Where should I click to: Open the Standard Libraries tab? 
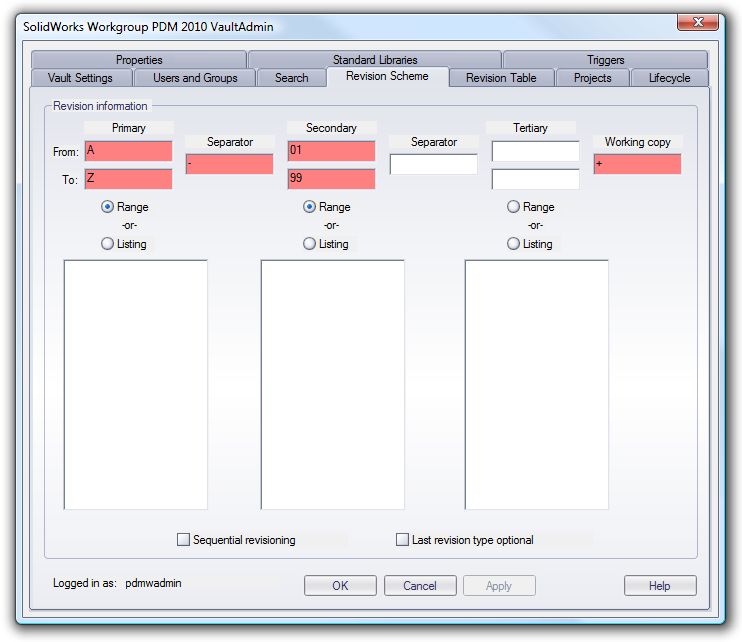coord(375,60)
